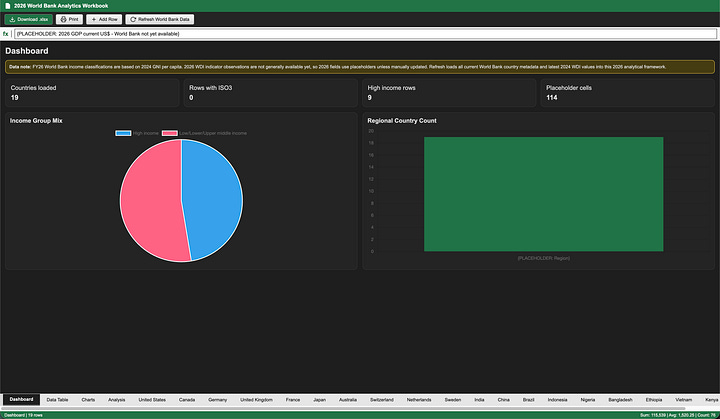Open the India sheet tab
The height and width of the screenshot is (419, 720).
point(479,400)
